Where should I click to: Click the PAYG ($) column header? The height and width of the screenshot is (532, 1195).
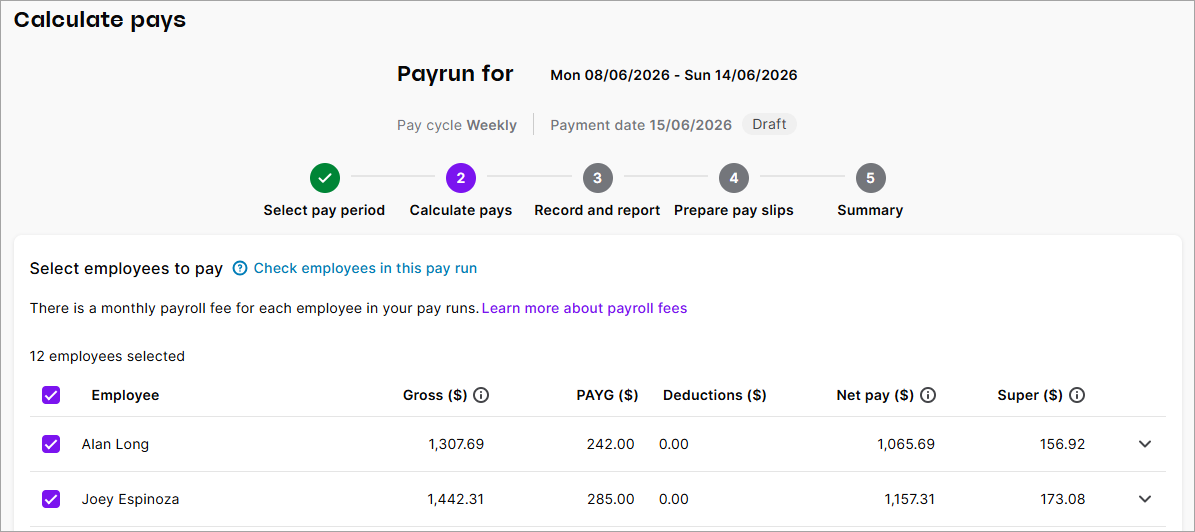pos(607,395)
